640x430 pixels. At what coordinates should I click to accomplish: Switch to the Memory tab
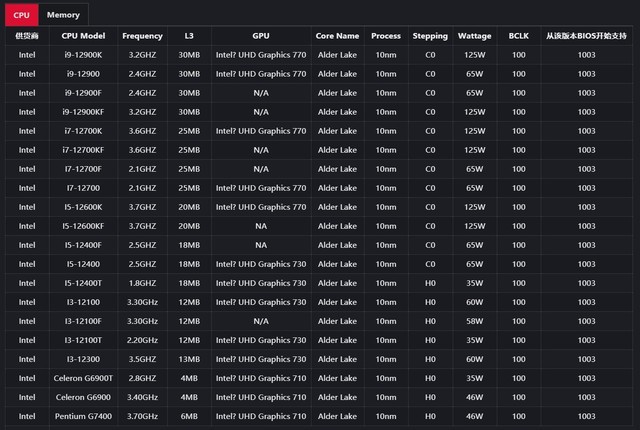click(x=63, y=15)
